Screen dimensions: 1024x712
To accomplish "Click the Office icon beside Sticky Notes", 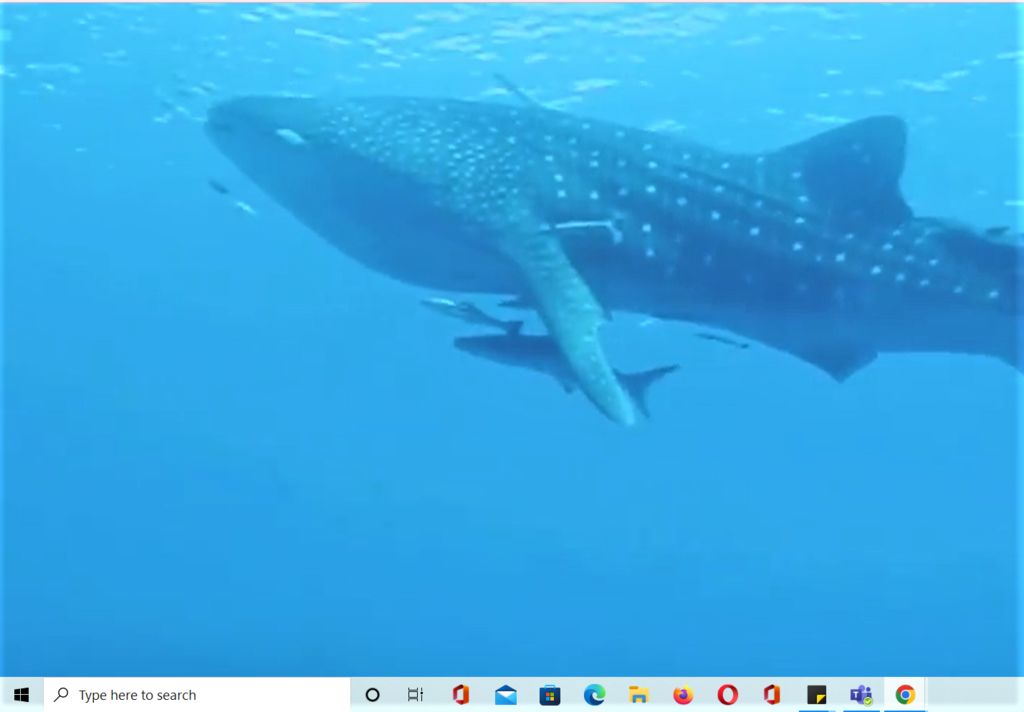I will (x=771, y=694).
